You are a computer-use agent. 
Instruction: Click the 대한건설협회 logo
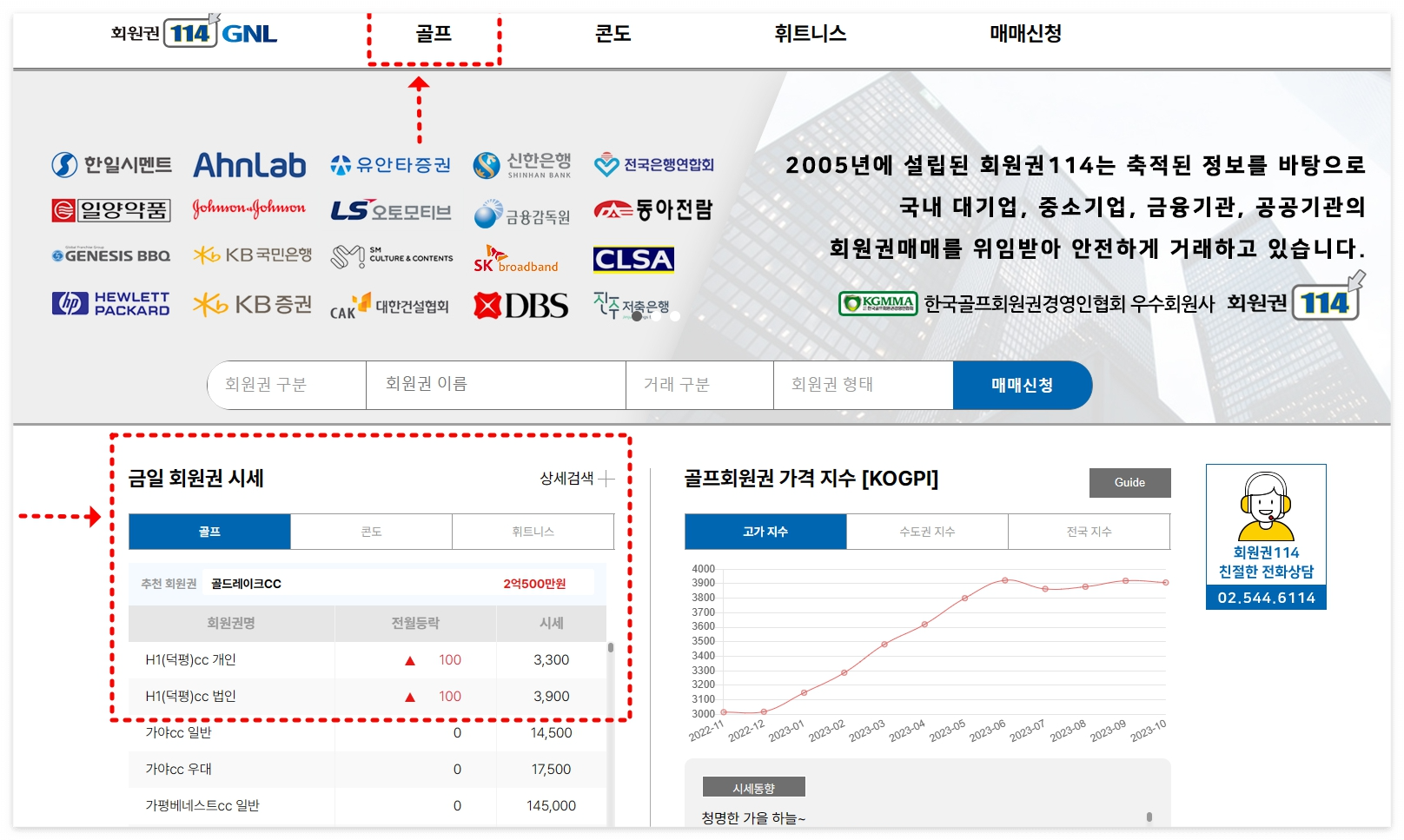coord(389,306)
